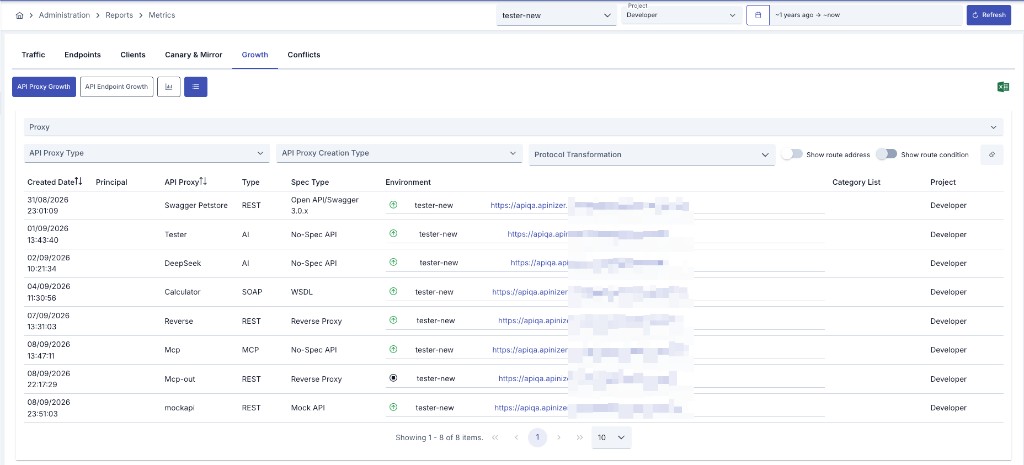Viewport: 1024px width, 465px height.
Task: Click 'SOAP' type cell
Action: click(x=252, y=292)
